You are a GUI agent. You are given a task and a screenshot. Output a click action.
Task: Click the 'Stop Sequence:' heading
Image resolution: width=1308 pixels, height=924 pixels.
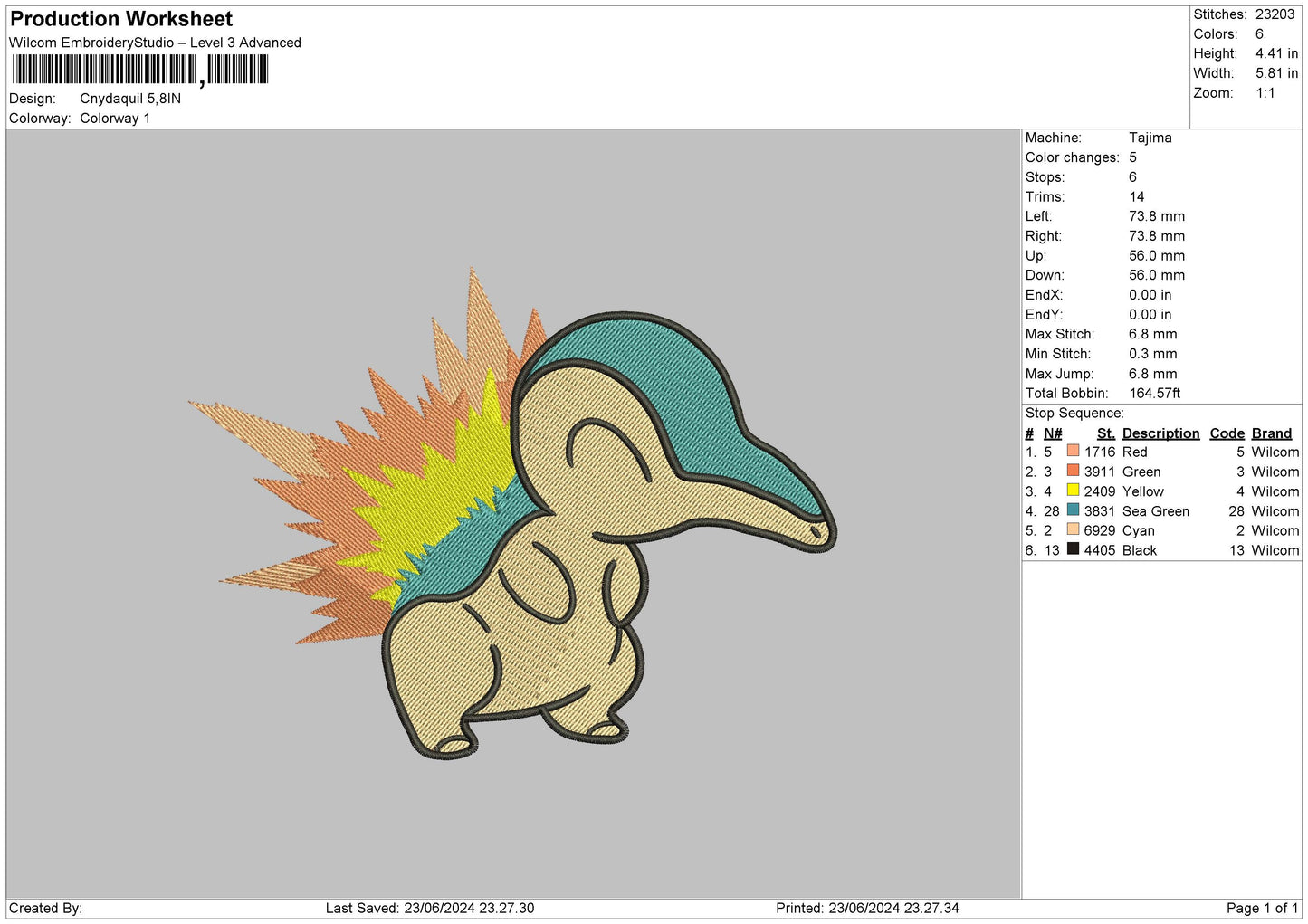pos(1074,414)
